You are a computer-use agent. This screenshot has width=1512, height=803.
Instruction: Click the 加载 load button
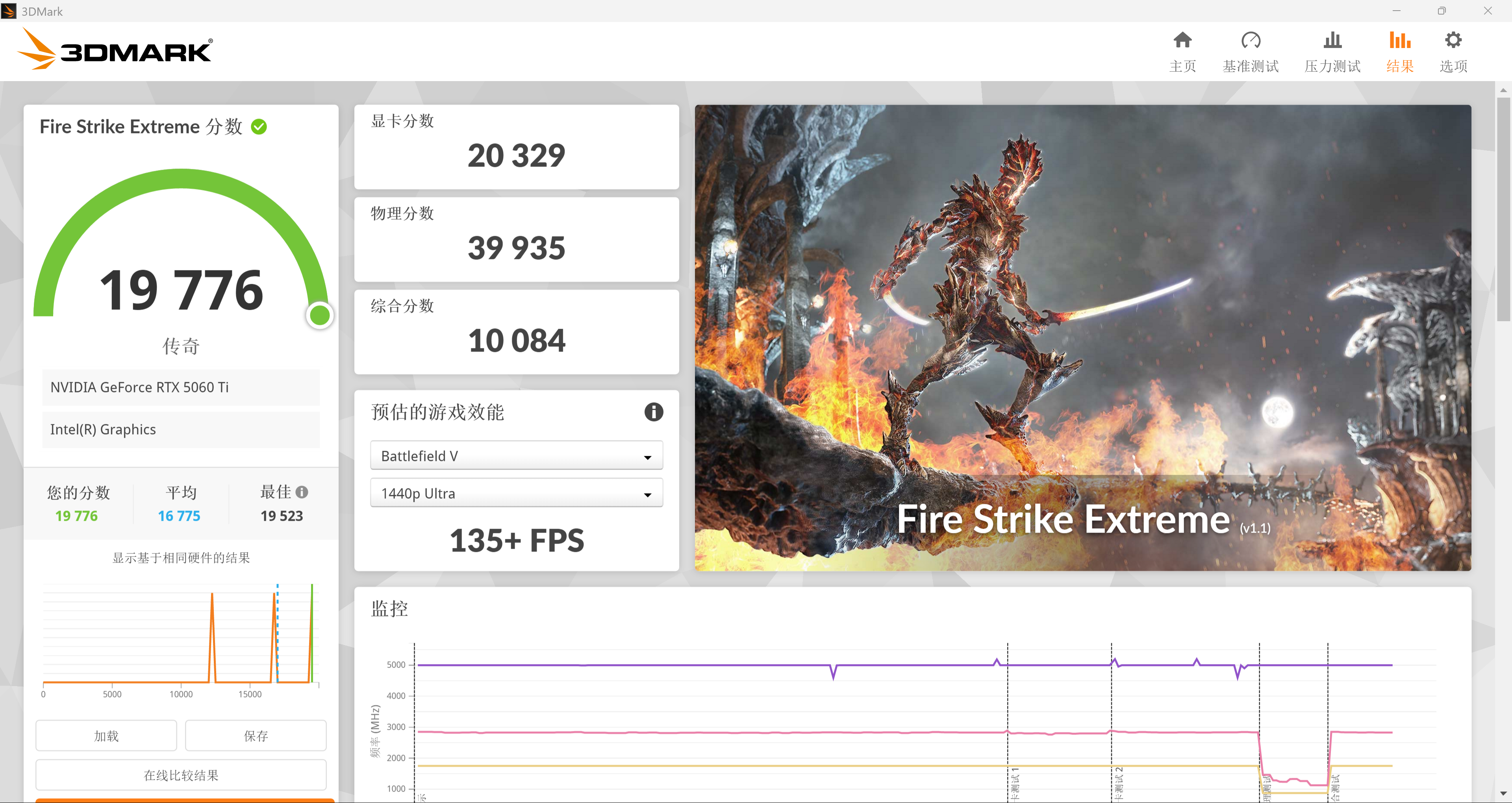[x=106, y=736]
